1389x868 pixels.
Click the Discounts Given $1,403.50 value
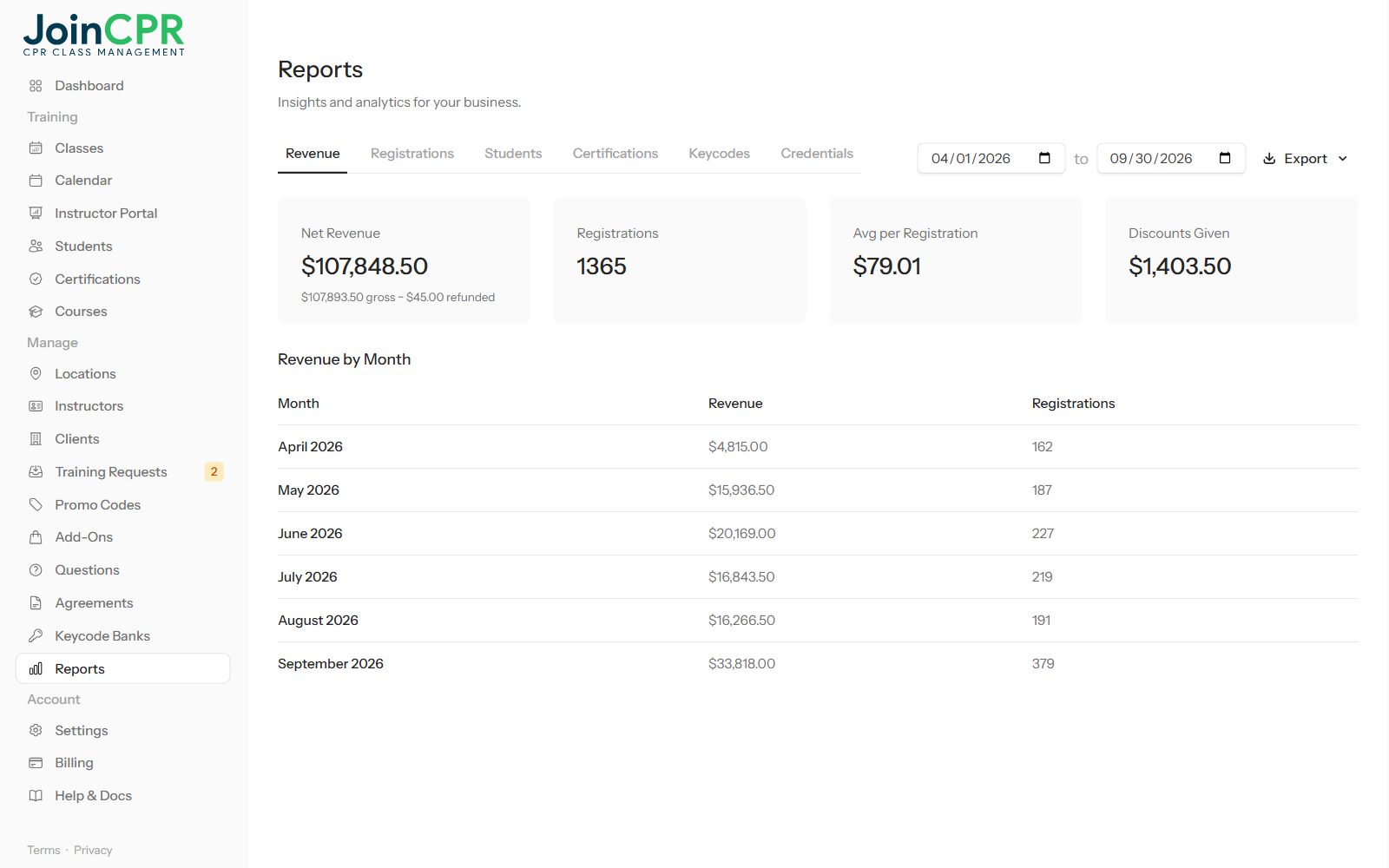click(1180, 266)
